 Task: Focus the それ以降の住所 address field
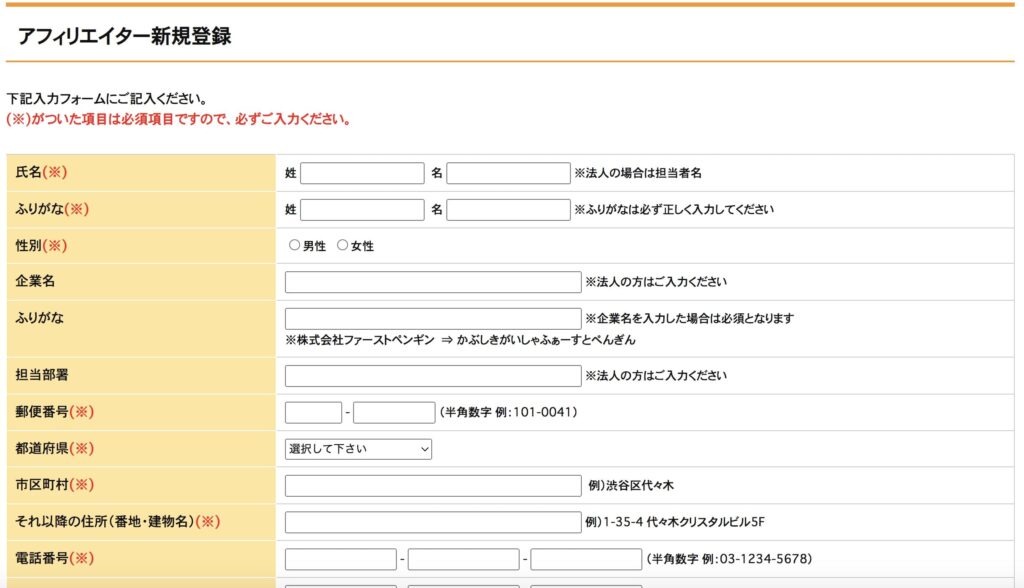(432, 522)
